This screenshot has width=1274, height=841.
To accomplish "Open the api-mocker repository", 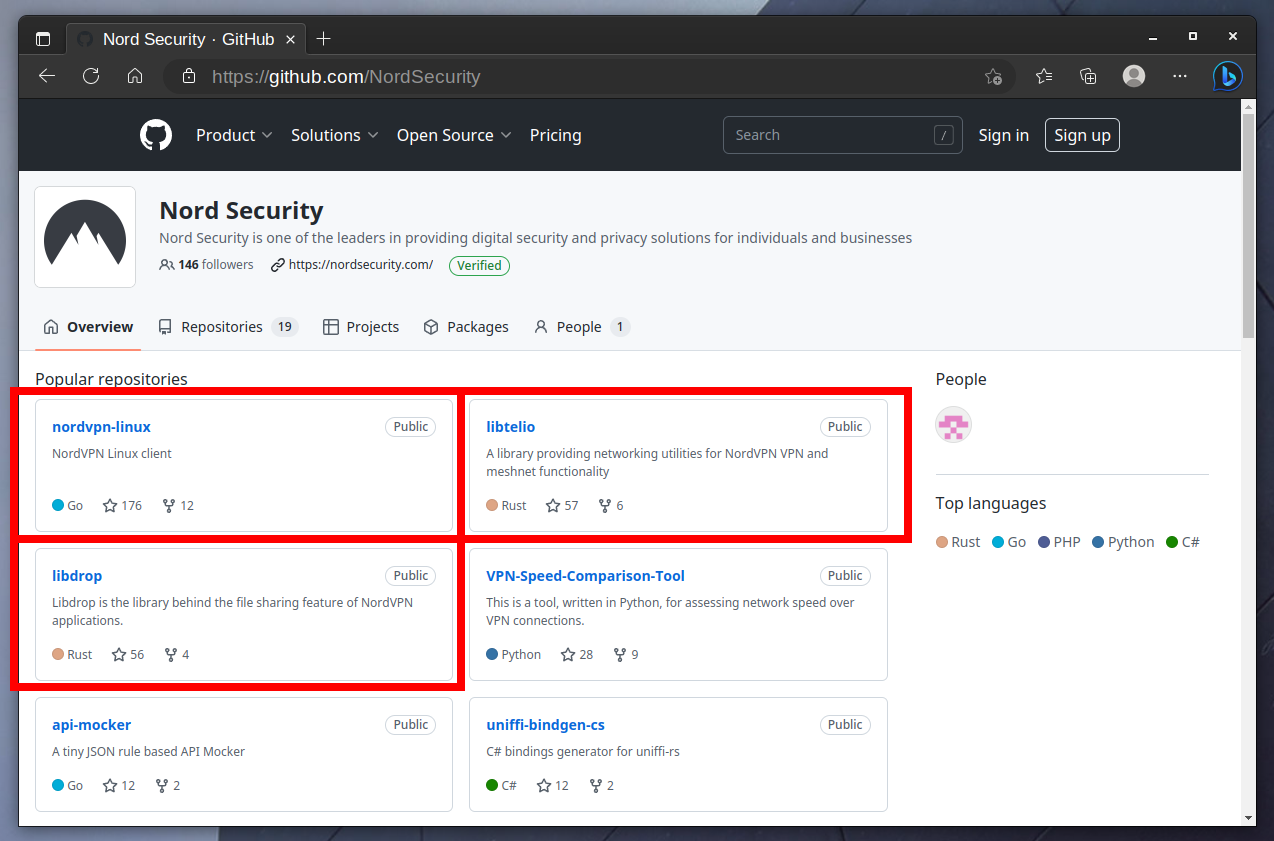I will [x=91, y=725].
